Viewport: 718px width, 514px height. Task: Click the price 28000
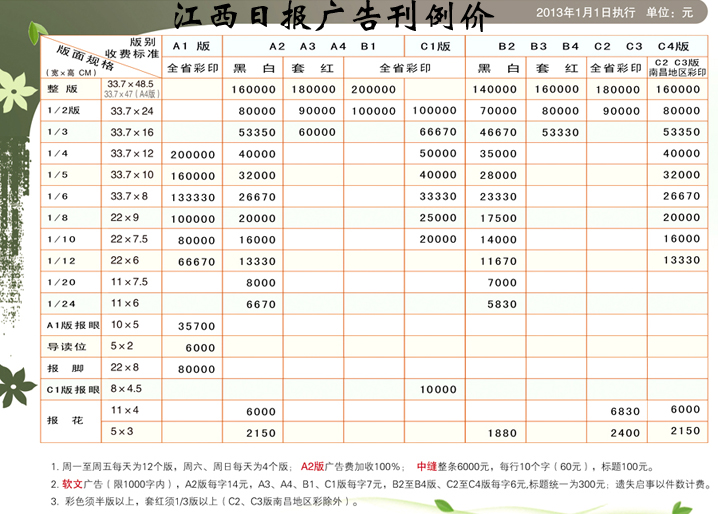[498, 175]
